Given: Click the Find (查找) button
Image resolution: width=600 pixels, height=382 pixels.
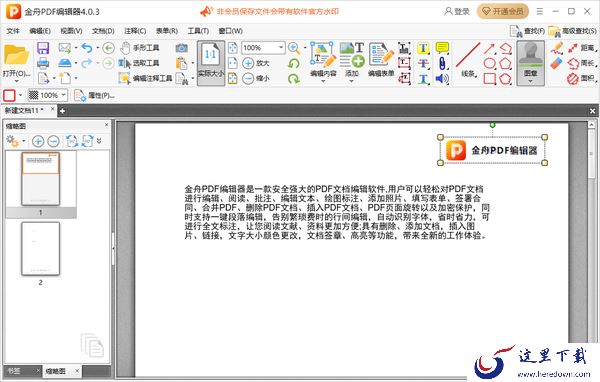Looking at the screenshot, I should [527, 31].
